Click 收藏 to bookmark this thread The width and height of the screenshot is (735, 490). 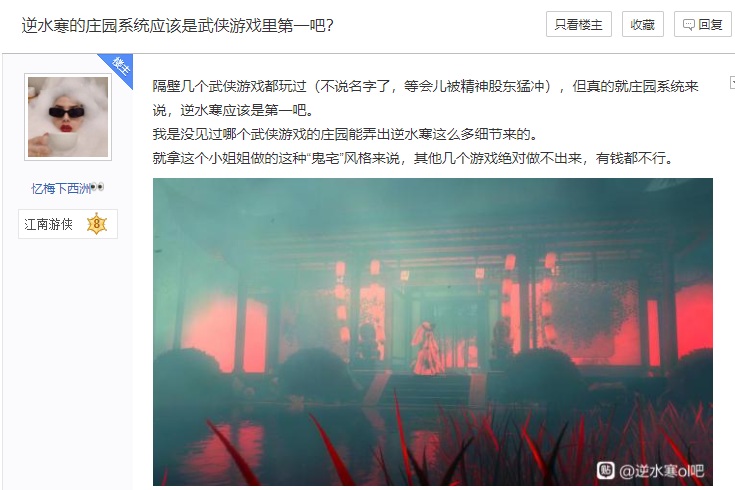(x=642, y=24)
